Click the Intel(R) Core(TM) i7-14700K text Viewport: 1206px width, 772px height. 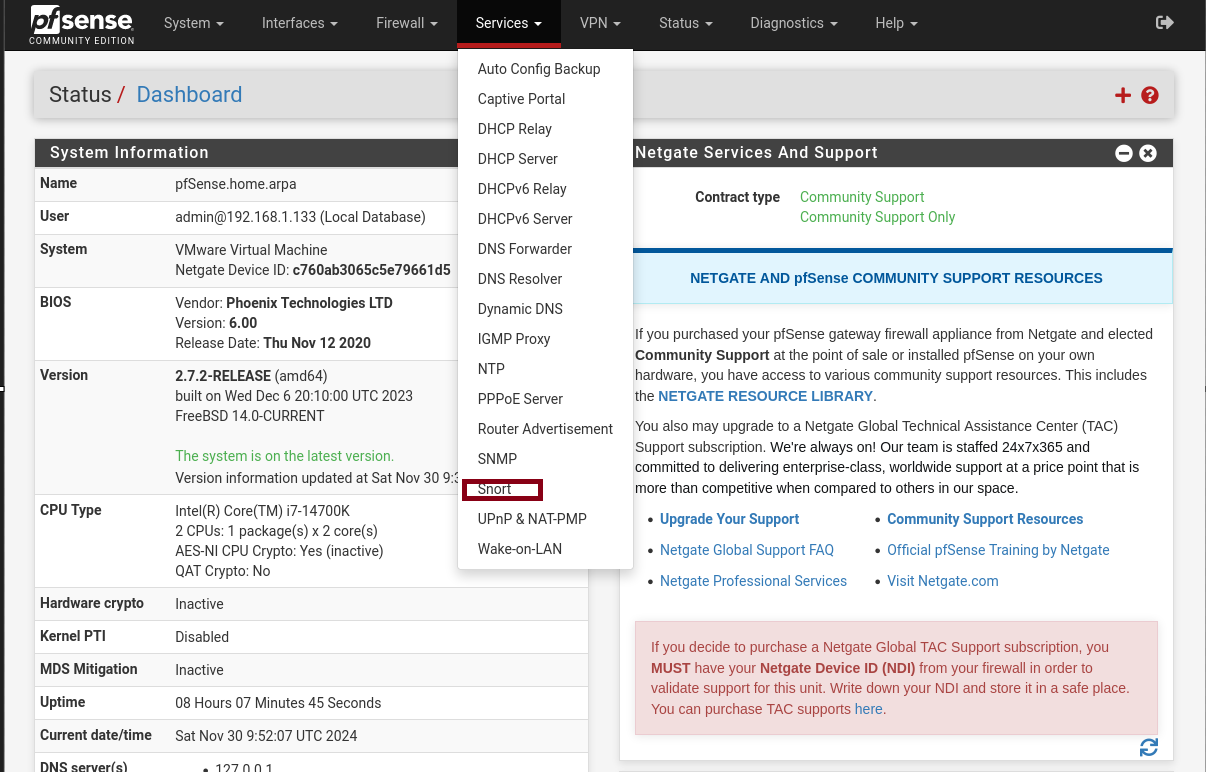click(263, 511)
